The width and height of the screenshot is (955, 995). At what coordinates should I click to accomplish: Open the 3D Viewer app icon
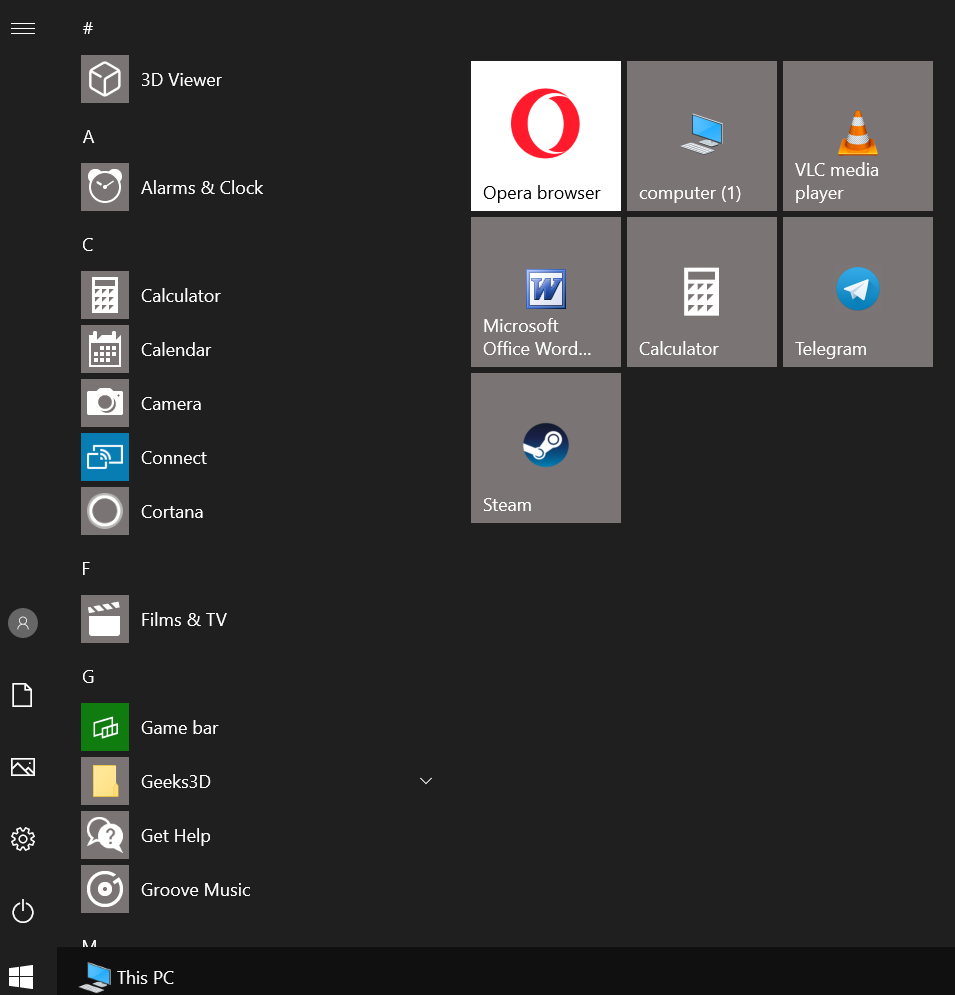click(105, 79)
